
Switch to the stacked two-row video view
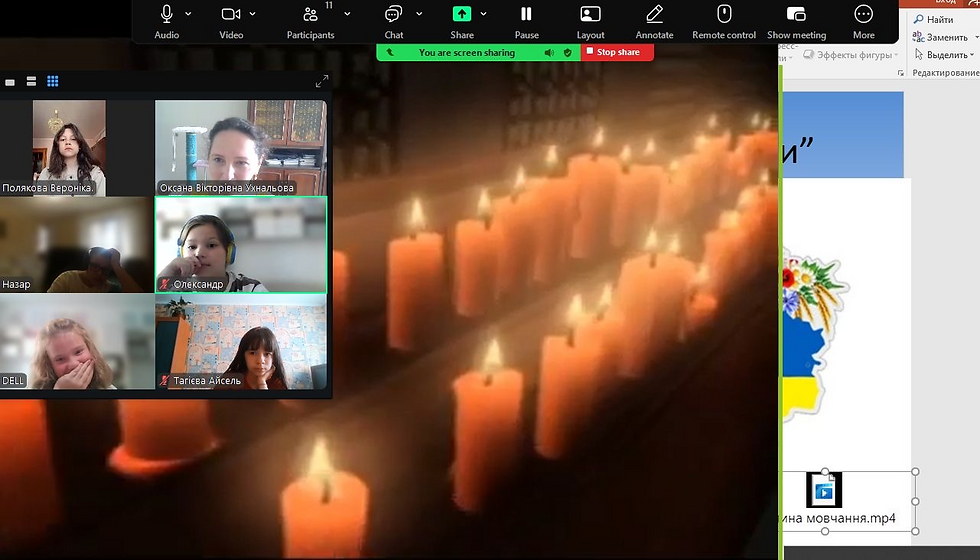(x=31, y=81)
